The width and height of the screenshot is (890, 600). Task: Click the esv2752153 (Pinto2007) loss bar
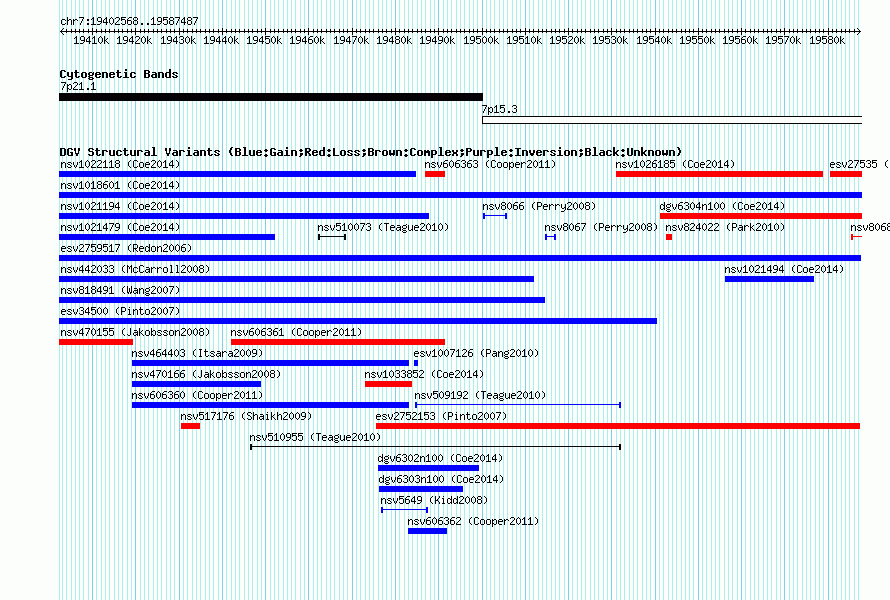pyautogui.click(x=618, y=426)
